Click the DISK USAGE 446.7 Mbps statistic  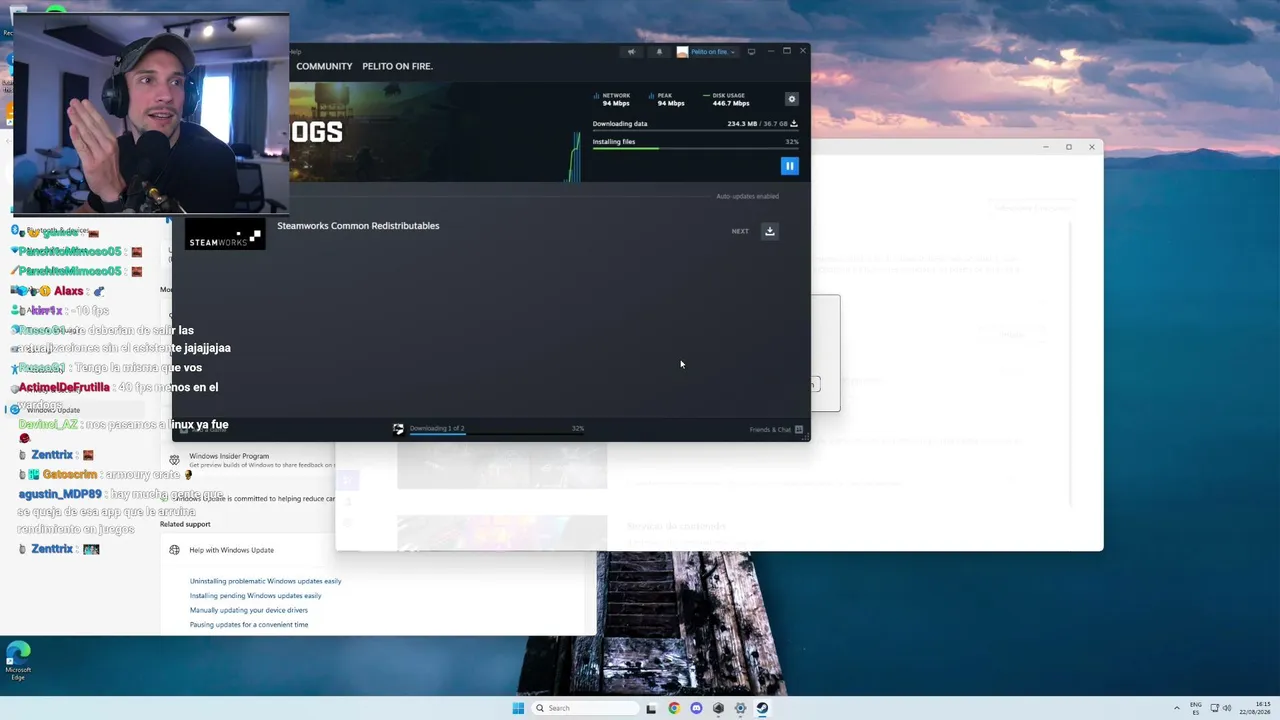click(x=727, y=99)
